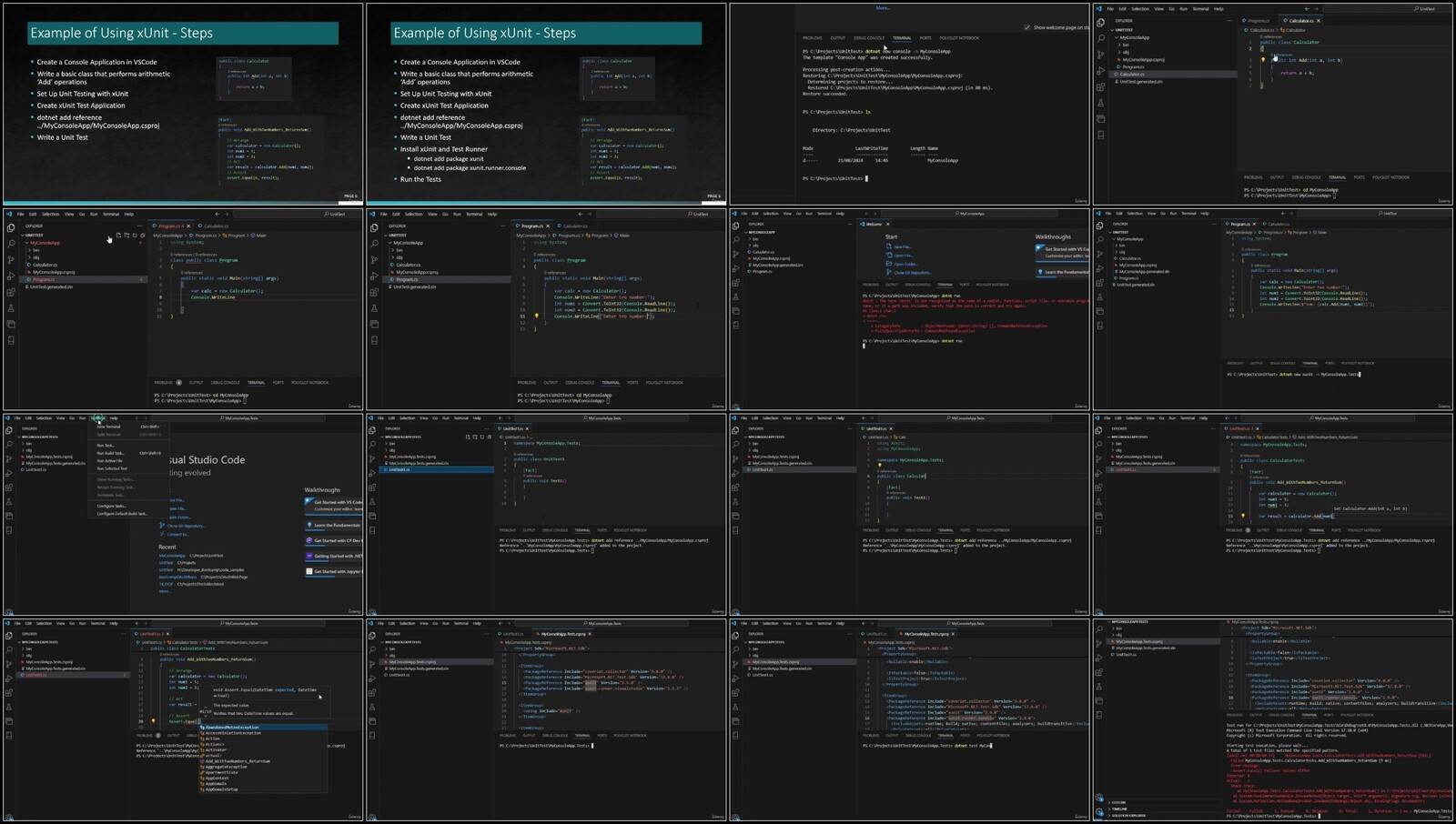Expand the TIMELINE section in Explorer
Viewport: 1456px width, 824px height.
coord(1118,809)
